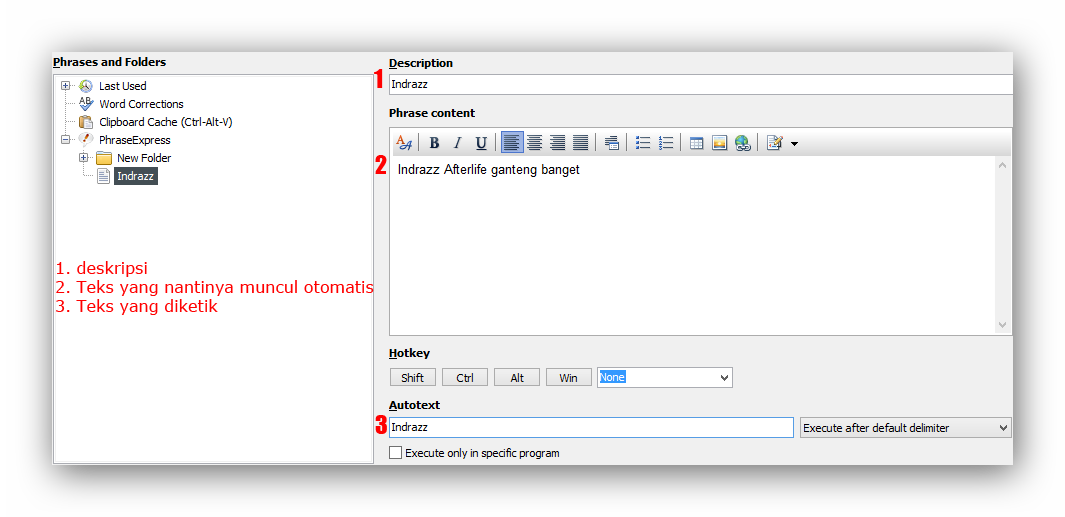This screenshot has height=517, width=1065.
Task: Click the Indrazz phrase document icon
Action: [103, 177]
